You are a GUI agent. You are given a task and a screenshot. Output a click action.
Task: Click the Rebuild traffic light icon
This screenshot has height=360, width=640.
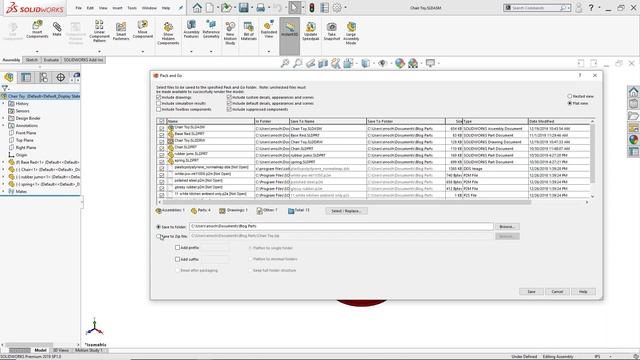[x=311, y=8]
